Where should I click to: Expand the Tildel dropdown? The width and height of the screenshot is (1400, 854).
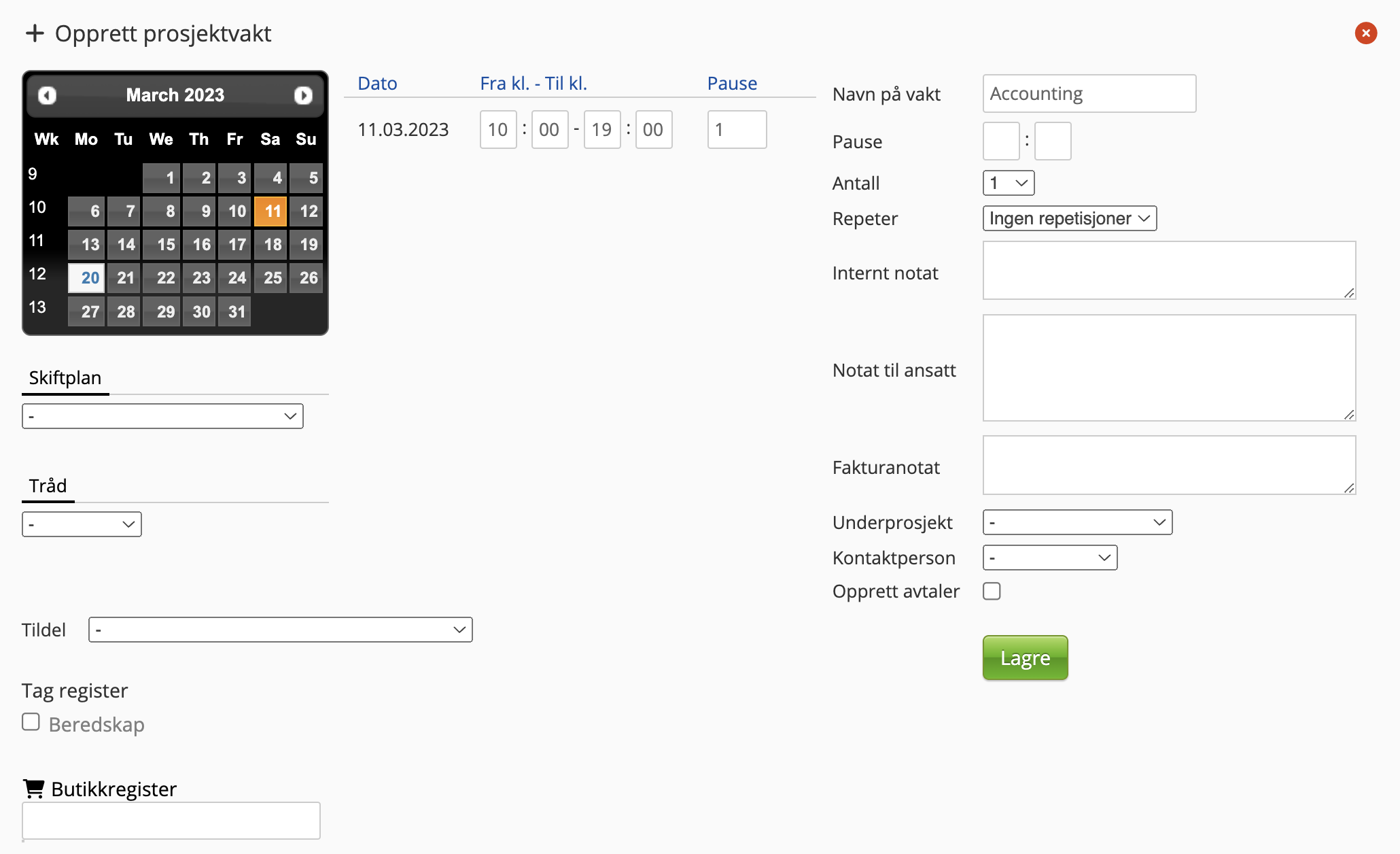280,630
